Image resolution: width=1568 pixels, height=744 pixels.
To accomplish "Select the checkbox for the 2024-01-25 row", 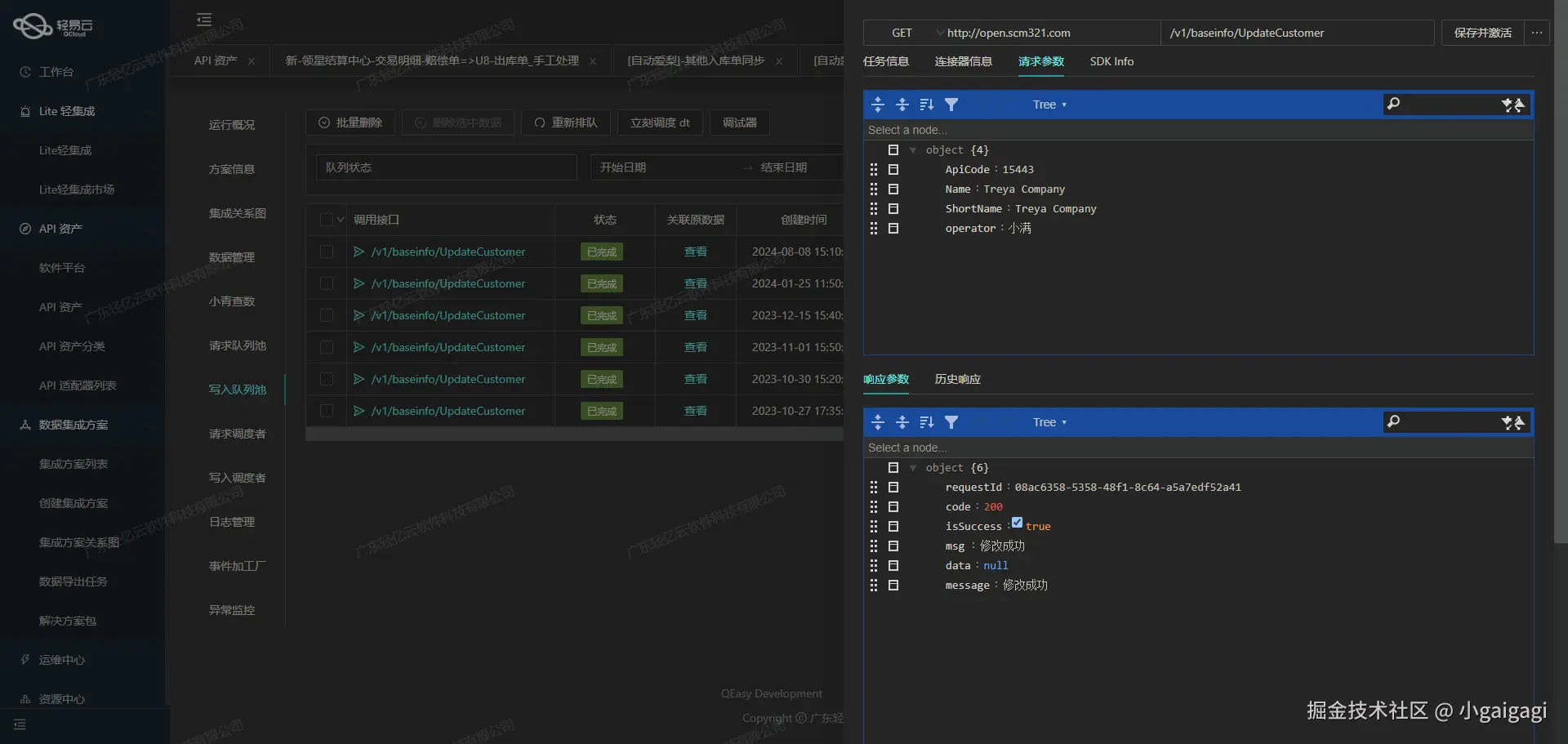I will point(327,283).
